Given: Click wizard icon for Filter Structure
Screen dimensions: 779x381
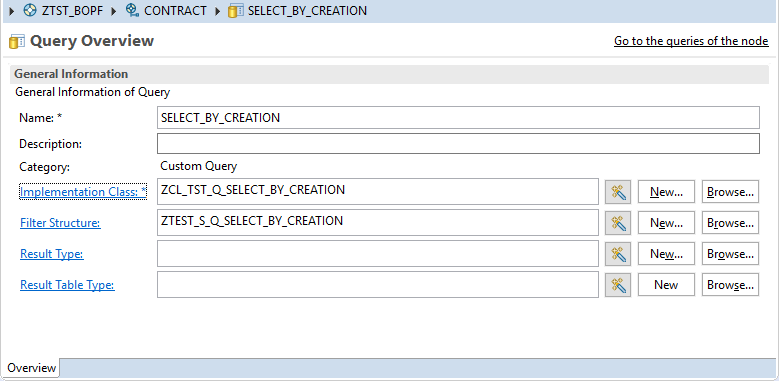Looking at the screenshot, I should click(x=618, y=223).
